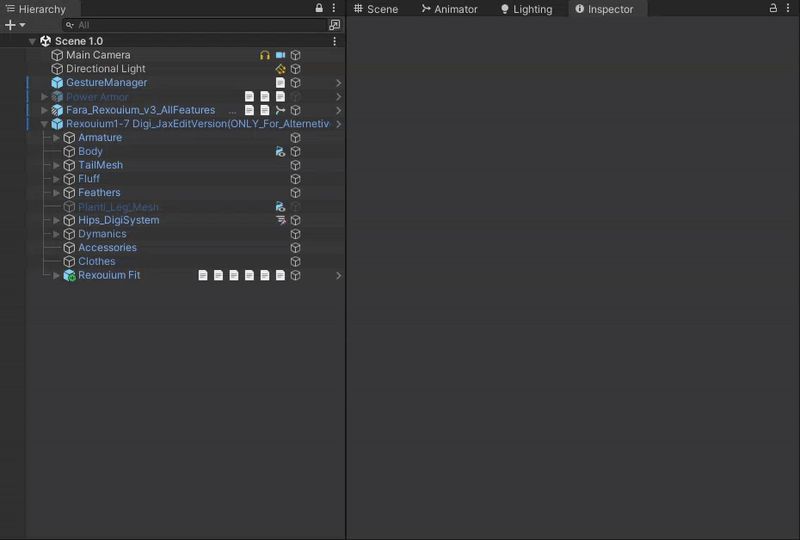Select the Directional Light object
Viewport: 800px width, 540px height.
coord(106,69)
